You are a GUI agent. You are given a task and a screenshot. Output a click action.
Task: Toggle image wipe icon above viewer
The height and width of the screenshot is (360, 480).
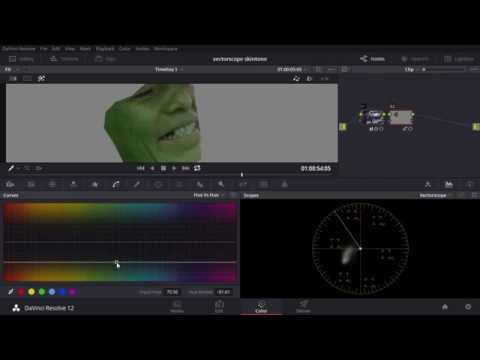click(x=13, y=79)
